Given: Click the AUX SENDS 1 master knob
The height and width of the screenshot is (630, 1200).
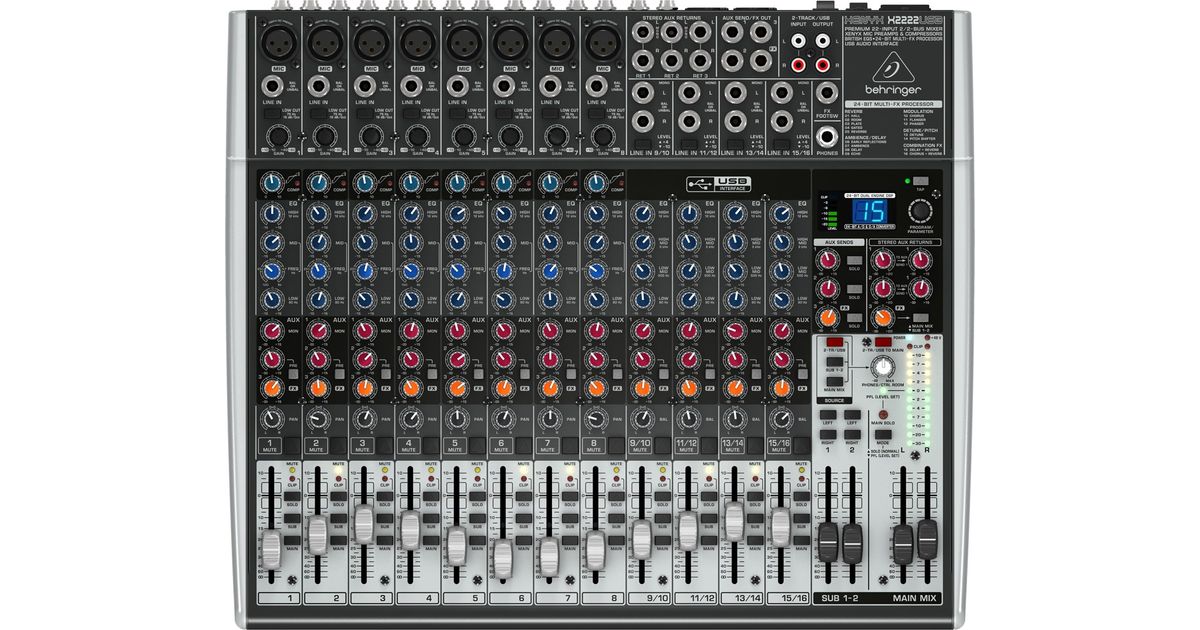Looking at the screenshot, I should (x=829, y=260).
